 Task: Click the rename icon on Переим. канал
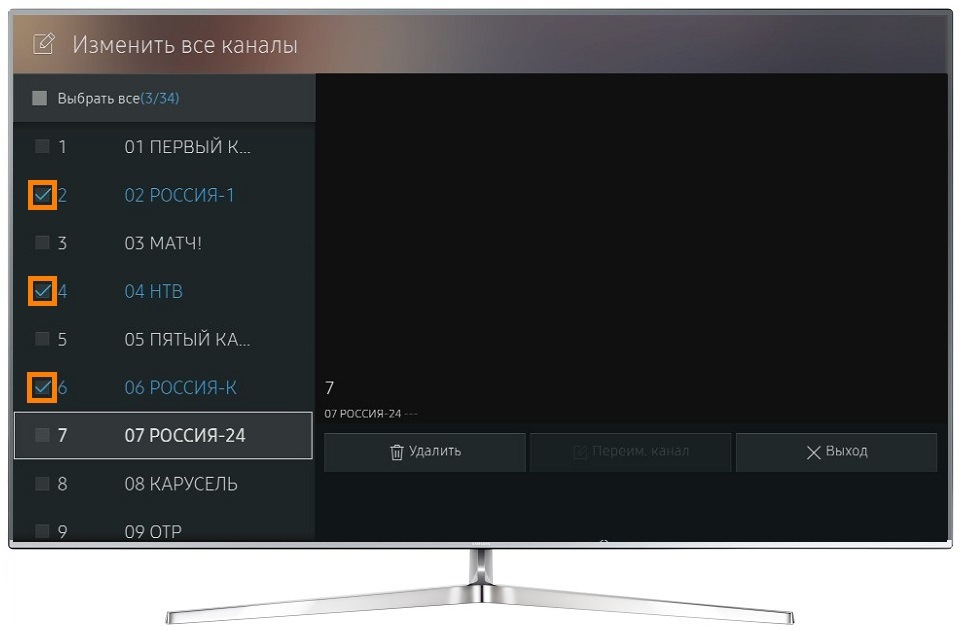579,452
